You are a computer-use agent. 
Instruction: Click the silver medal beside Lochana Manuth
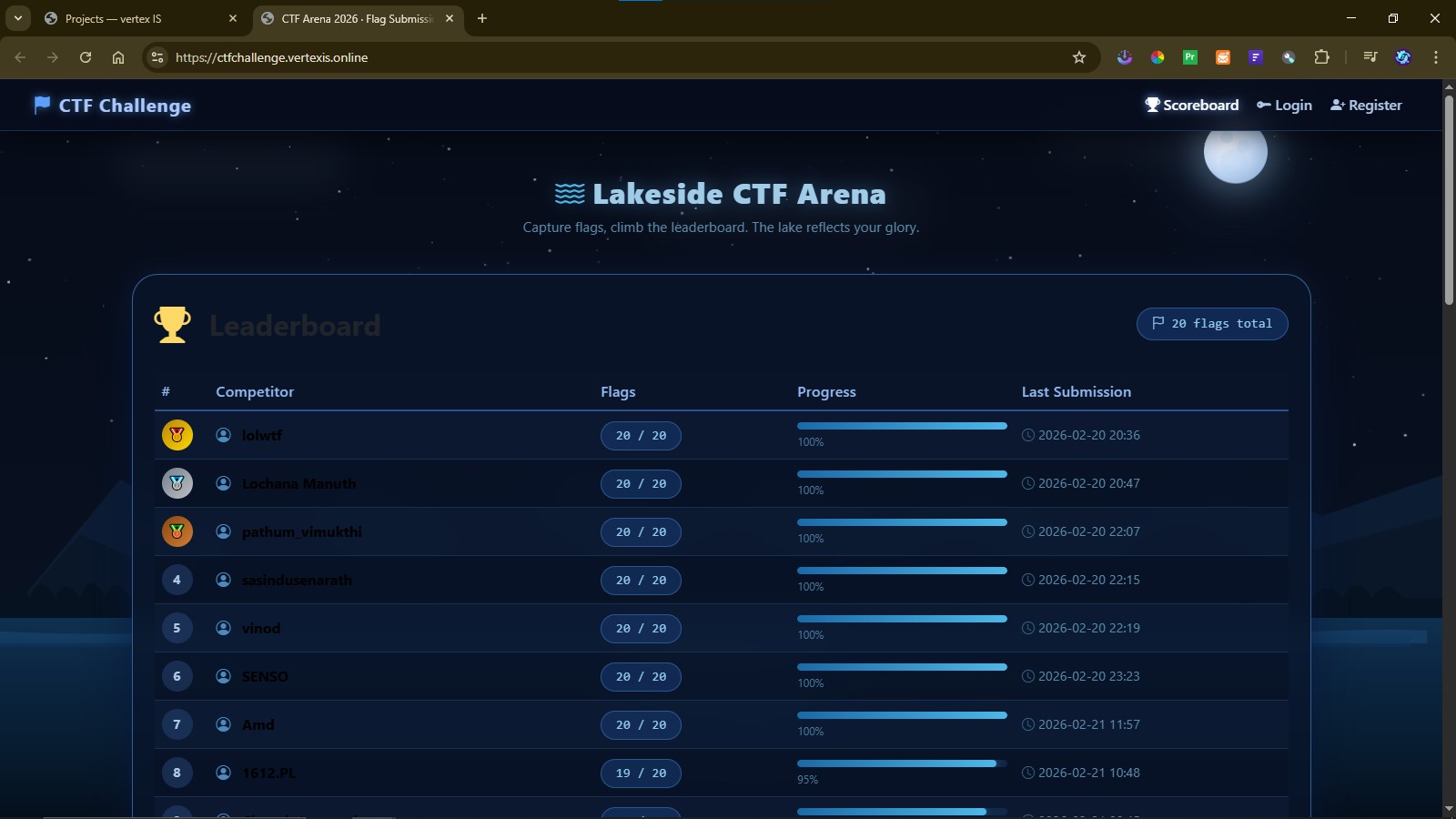(177, 483)
